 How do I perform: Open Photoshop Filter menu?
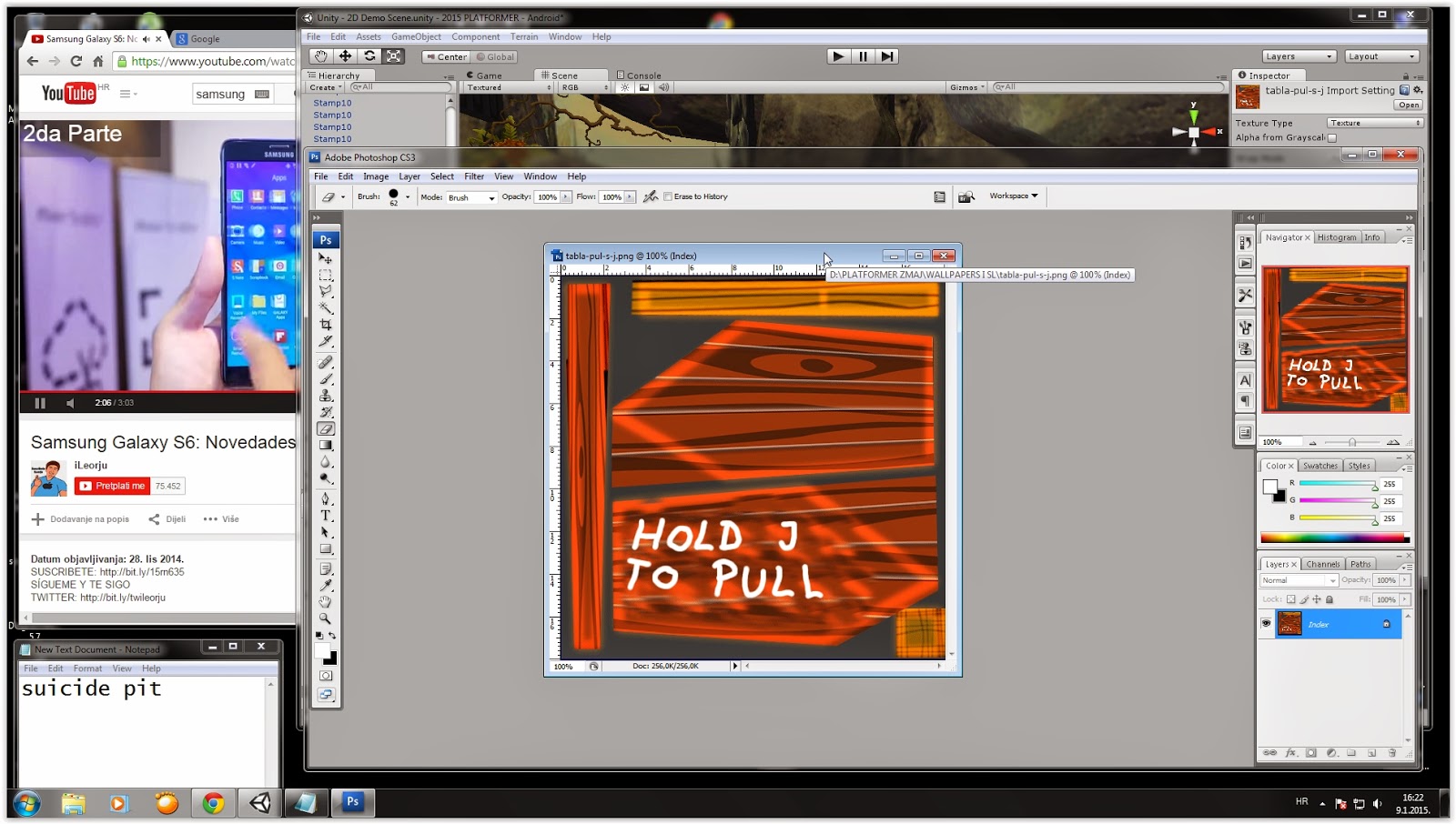474,176
